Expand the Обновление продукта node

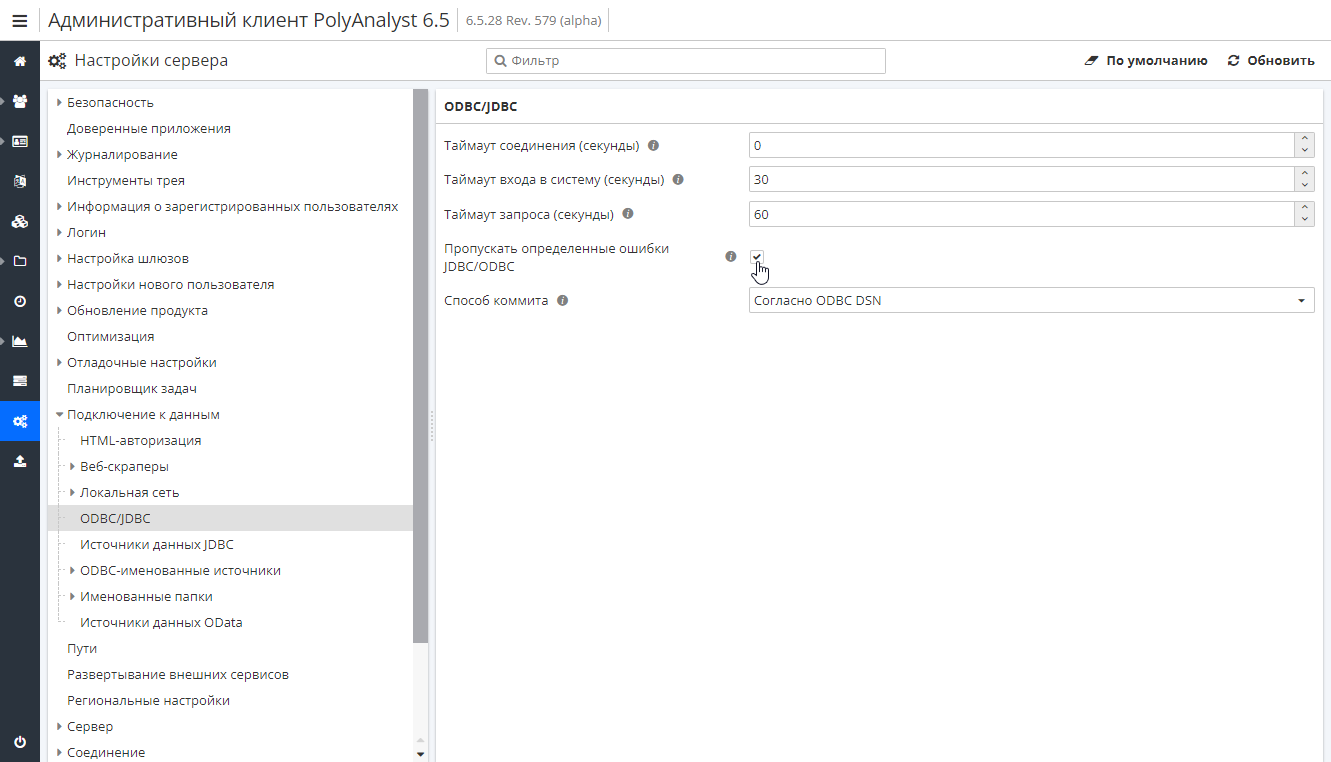tap(60, 310)
